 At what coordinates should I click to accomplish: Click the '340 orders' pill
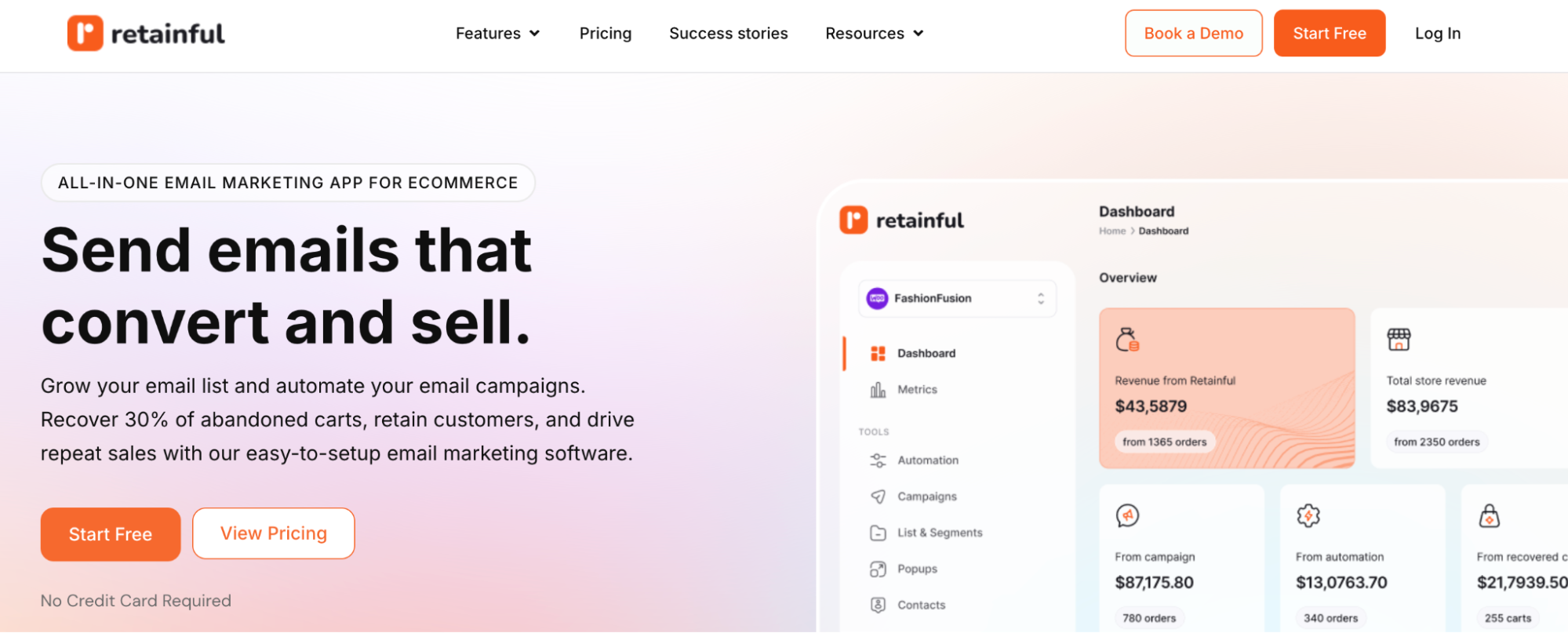(1330, 618)
